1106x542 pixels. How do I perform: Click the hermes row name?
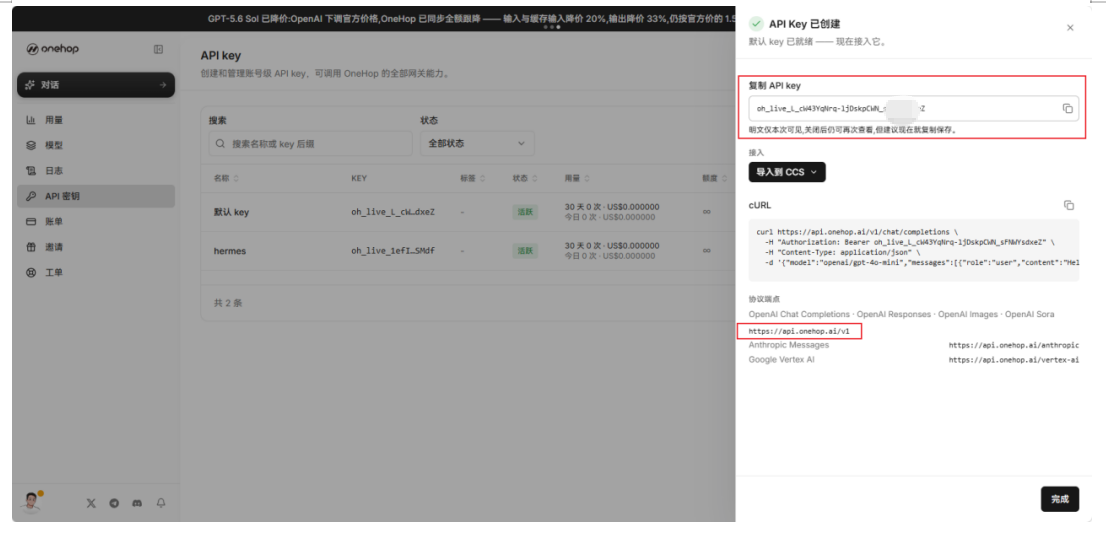[230, 250]
